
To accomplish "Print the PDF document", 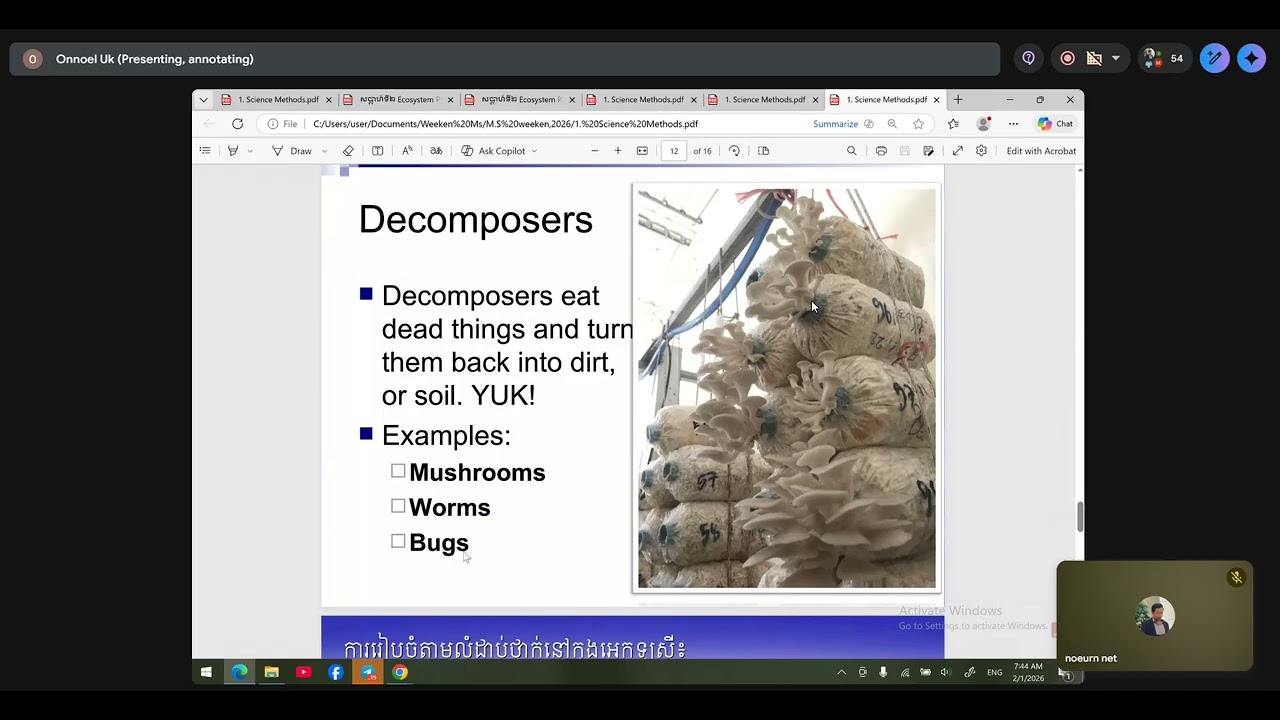I will [x=881, y=151].
